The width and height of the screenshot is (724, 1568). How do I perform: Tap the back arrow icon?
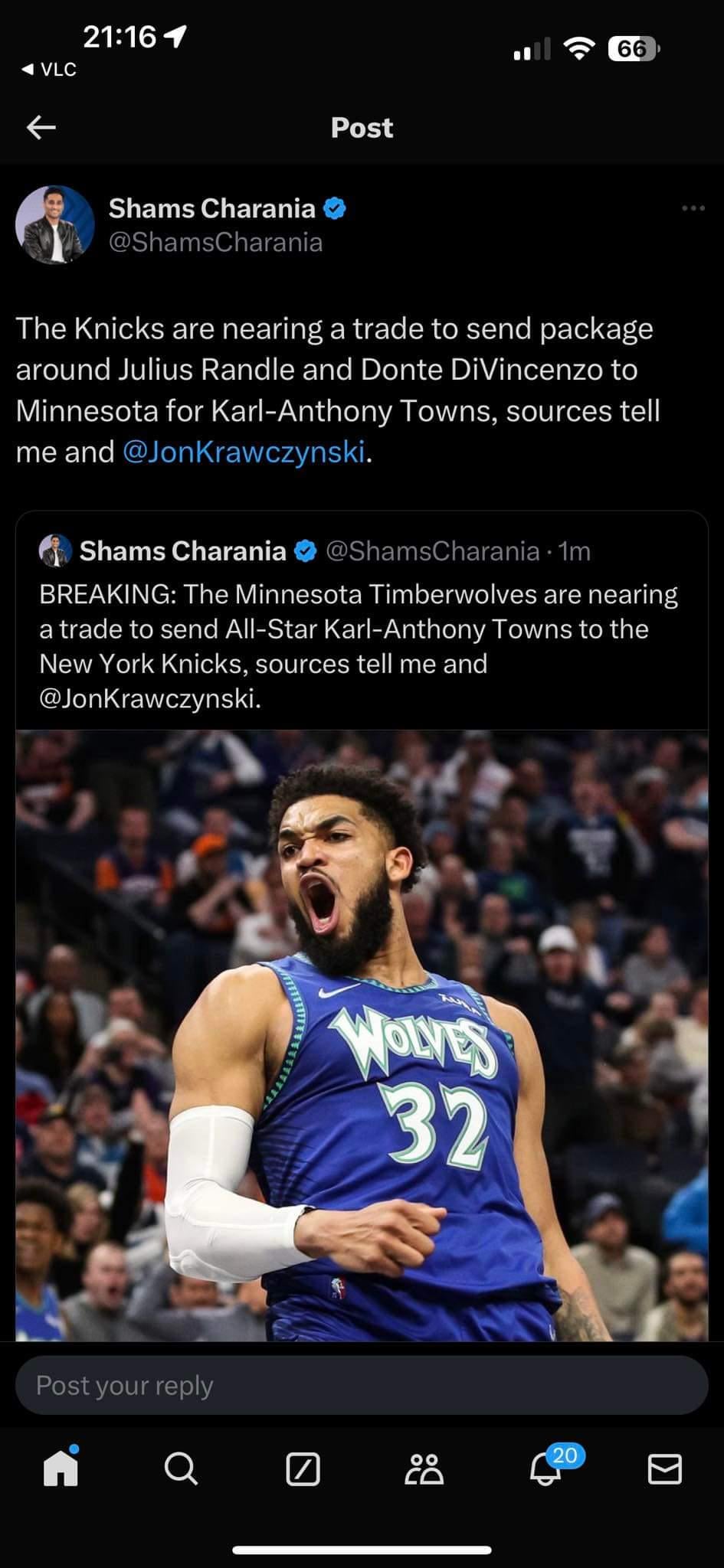pos(41,127)
